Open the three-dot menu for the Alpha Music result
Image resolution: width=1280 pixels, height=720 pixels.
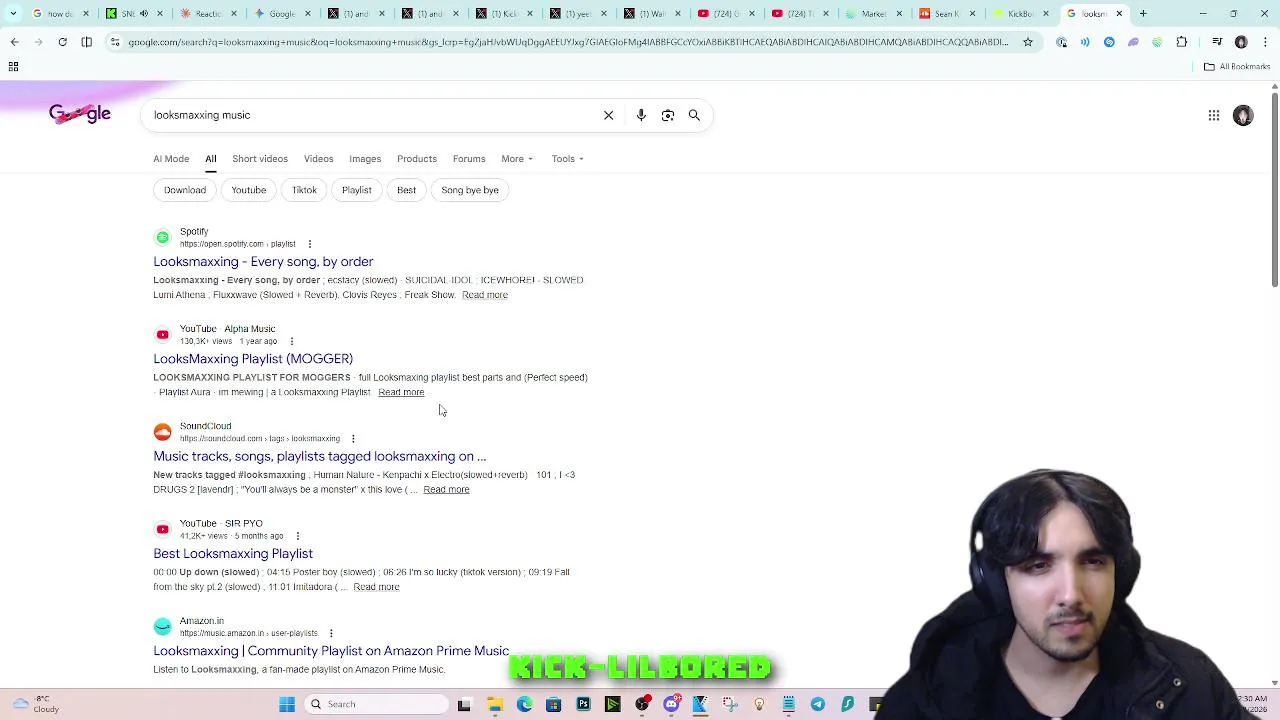(x=291, y=341)
